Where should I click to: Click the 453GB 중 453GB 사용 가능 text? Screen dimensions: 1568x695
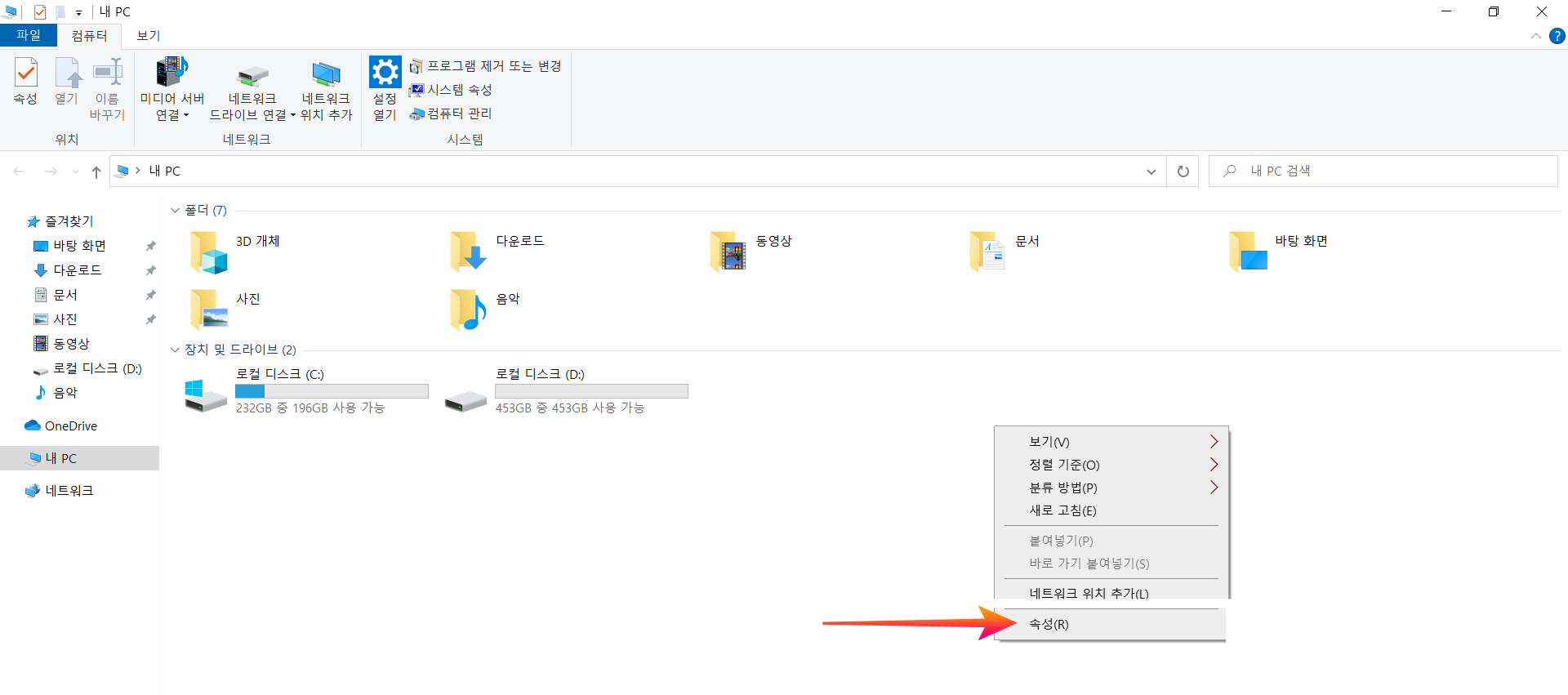pyautogui.click(x=570, y=408)
